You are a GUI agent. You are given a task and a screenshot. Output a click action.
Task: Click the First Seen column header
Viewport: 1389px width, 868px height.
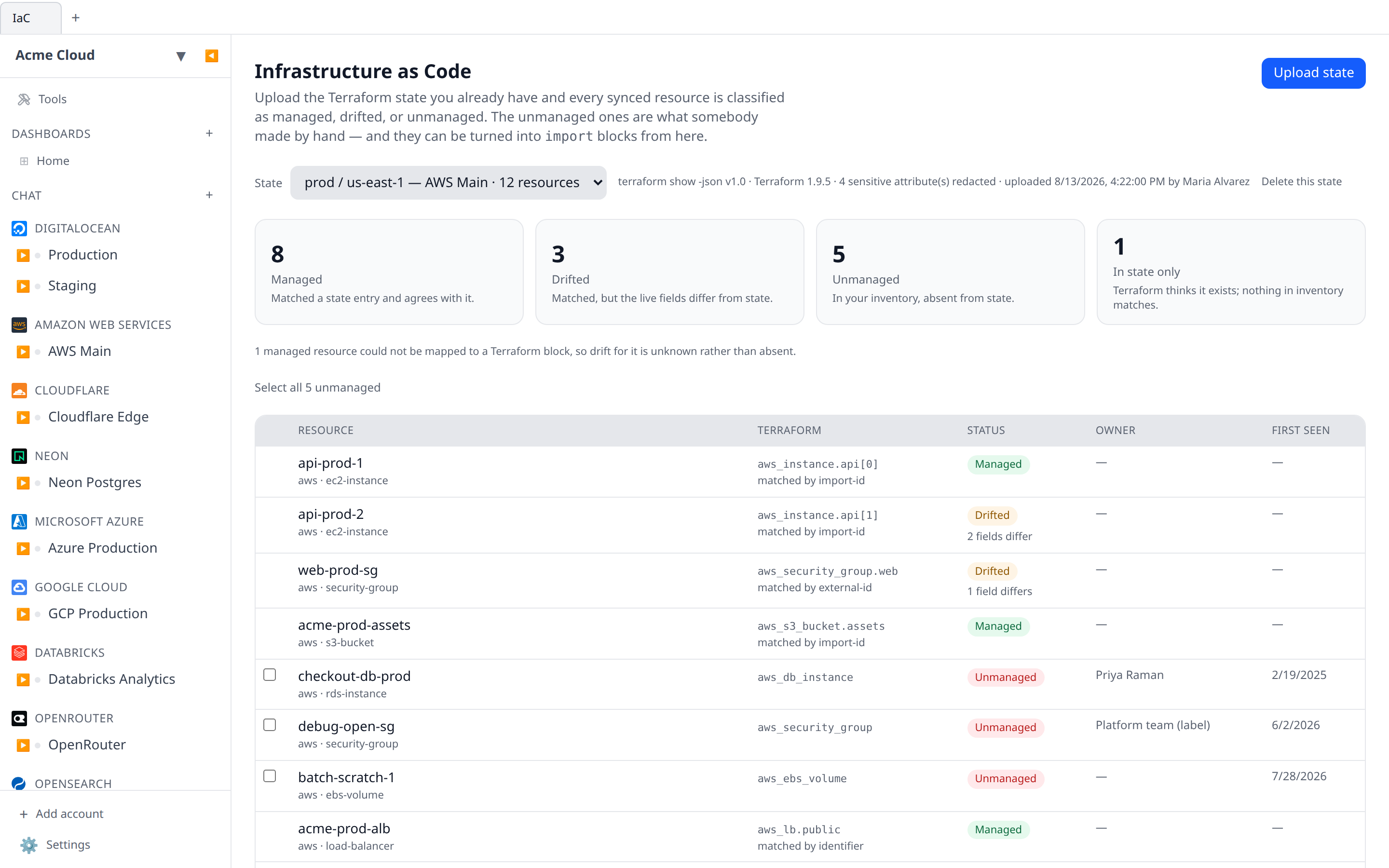click(1300, 431)
